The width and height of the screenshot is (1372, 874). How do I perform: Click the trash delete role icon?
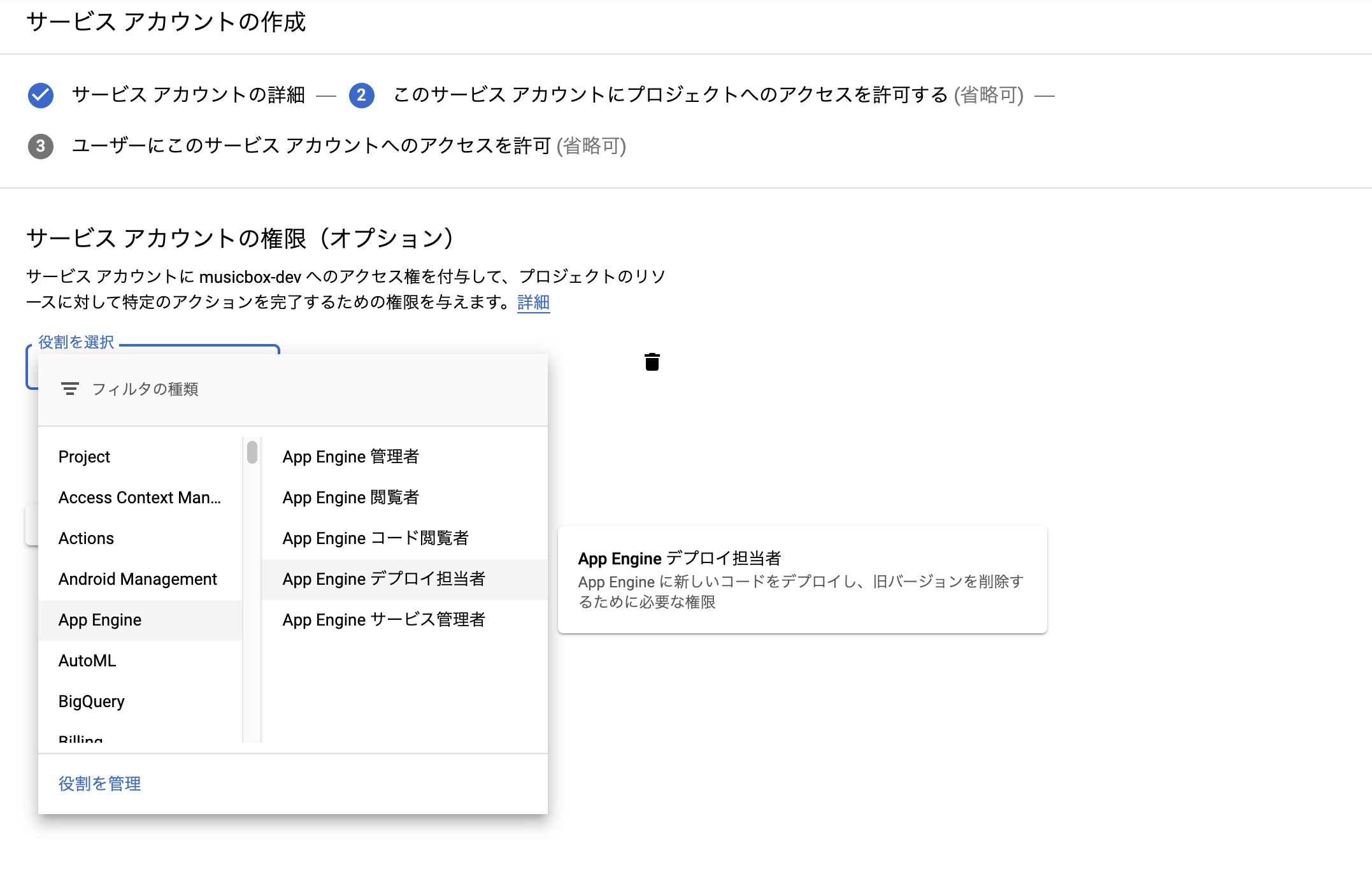point(652,362)
